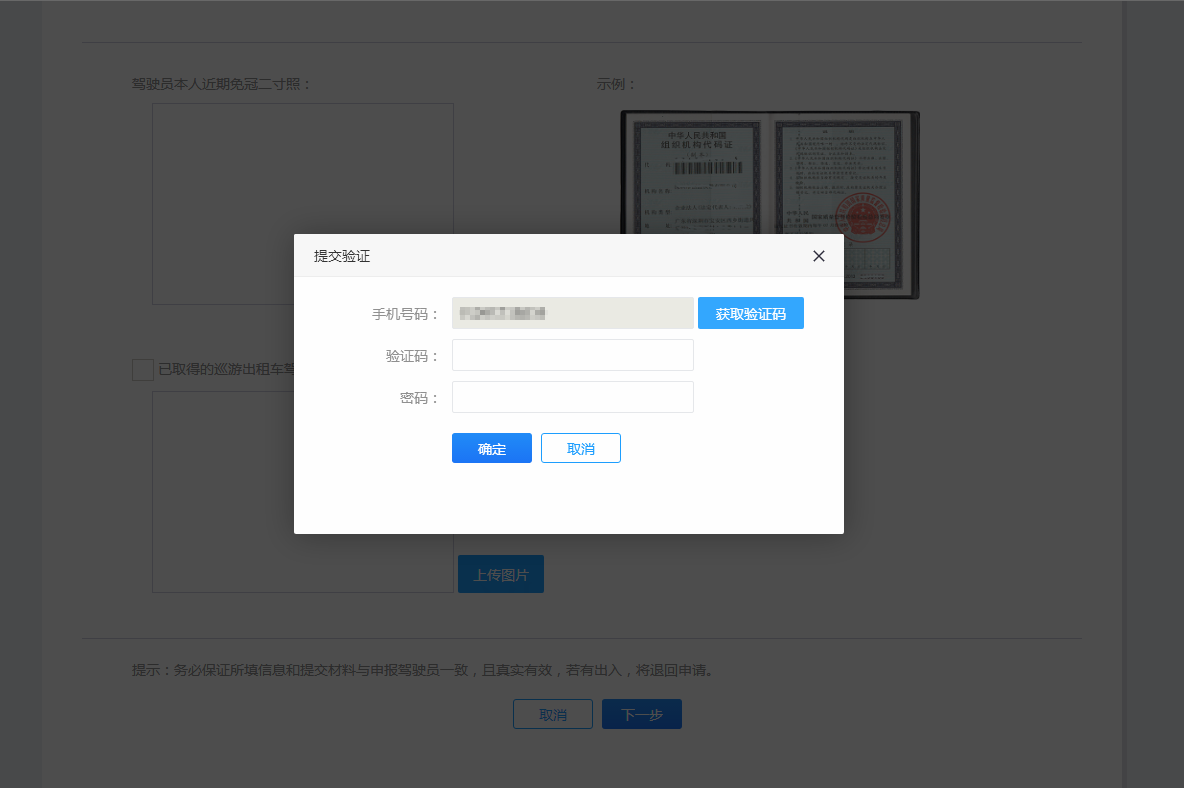Click 取消 inside the 提交验证 dialog
The height and width of the screenshot is (788, 1184).
tap(580, 448)
